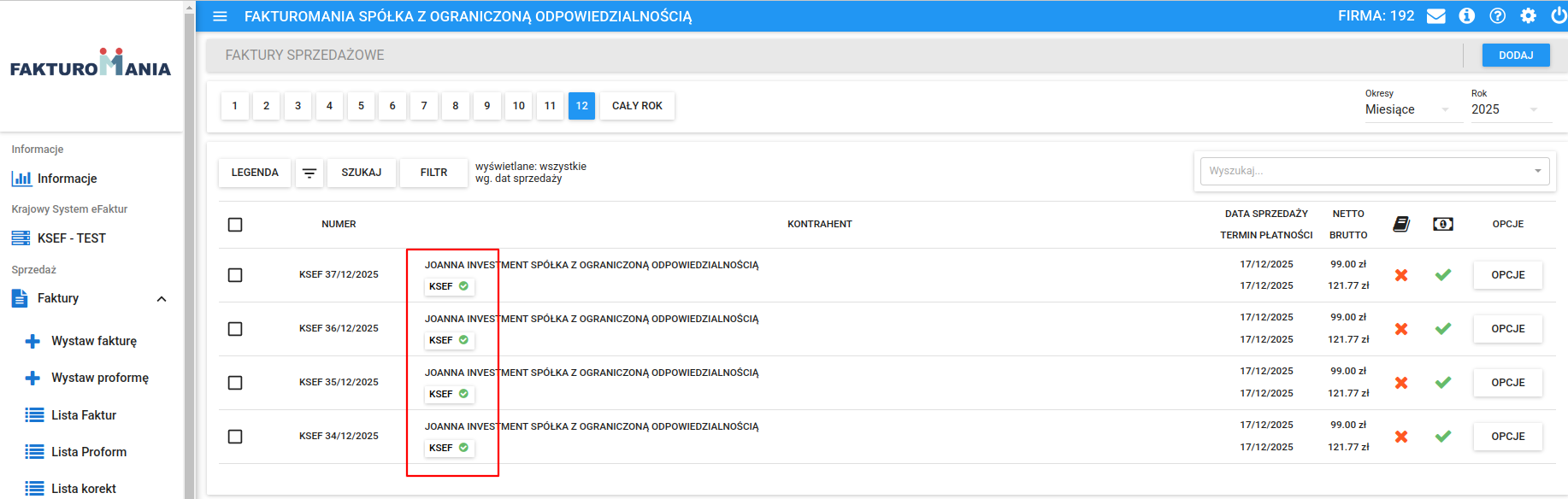Image resolution: width=1568 pixels, height=499 pixels.
Task: Click the NUMER column header
Action: click(x=339, y=224)
